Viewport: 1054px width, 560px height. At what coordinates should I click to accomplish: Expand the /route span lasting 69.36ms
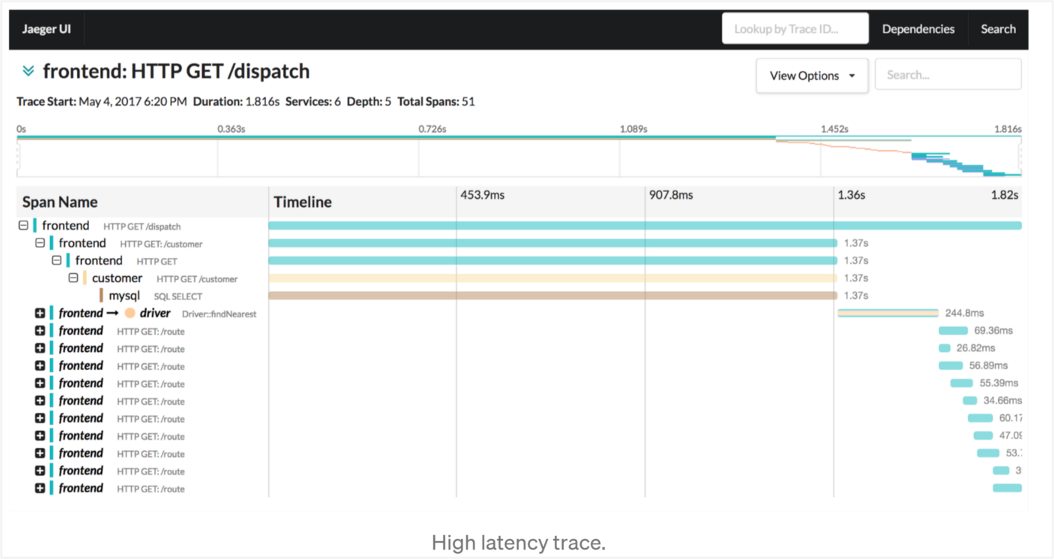click(x=40, y=331)
